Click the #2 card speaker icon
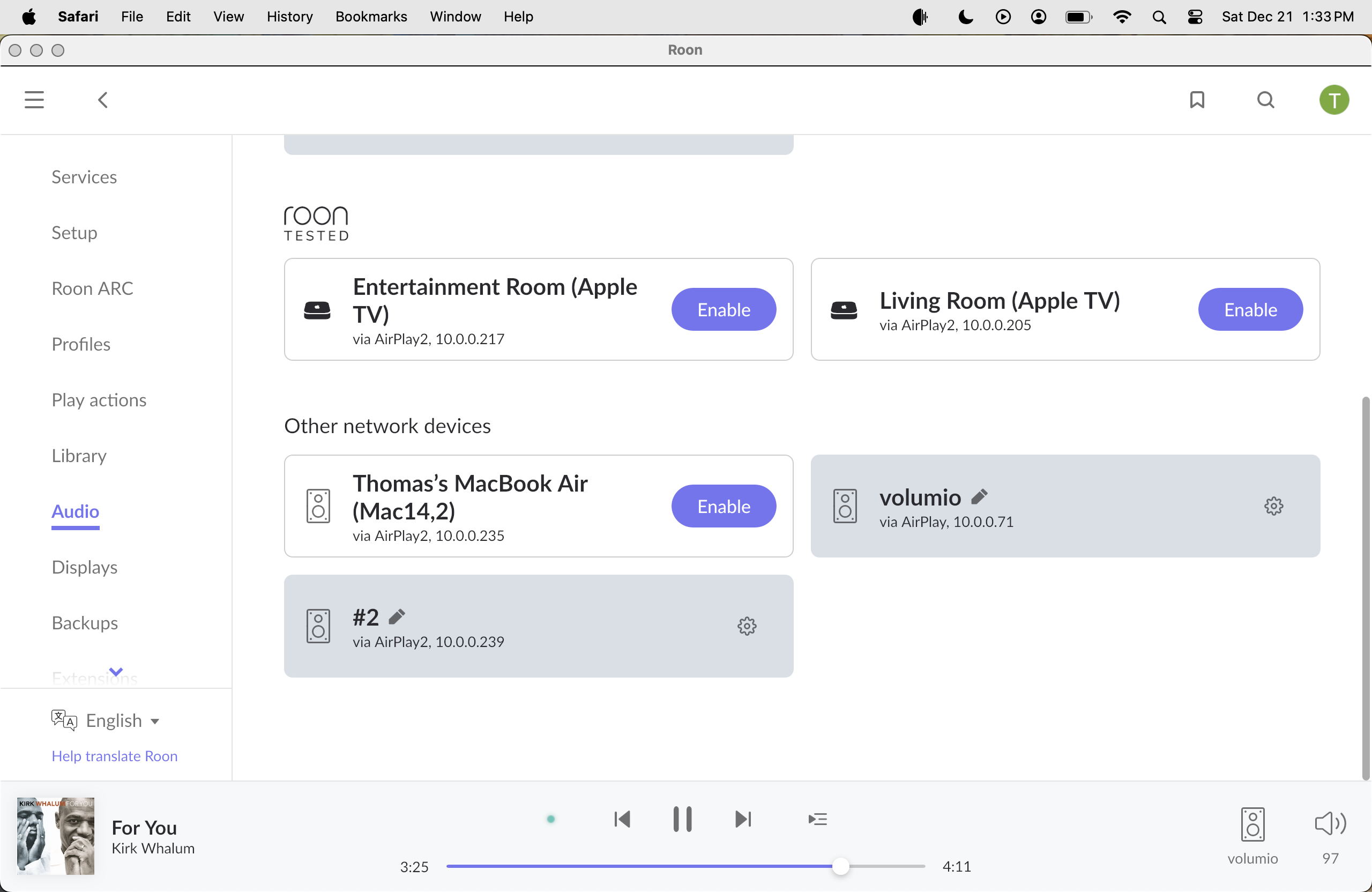1372x892 pixels. point(318,626)
